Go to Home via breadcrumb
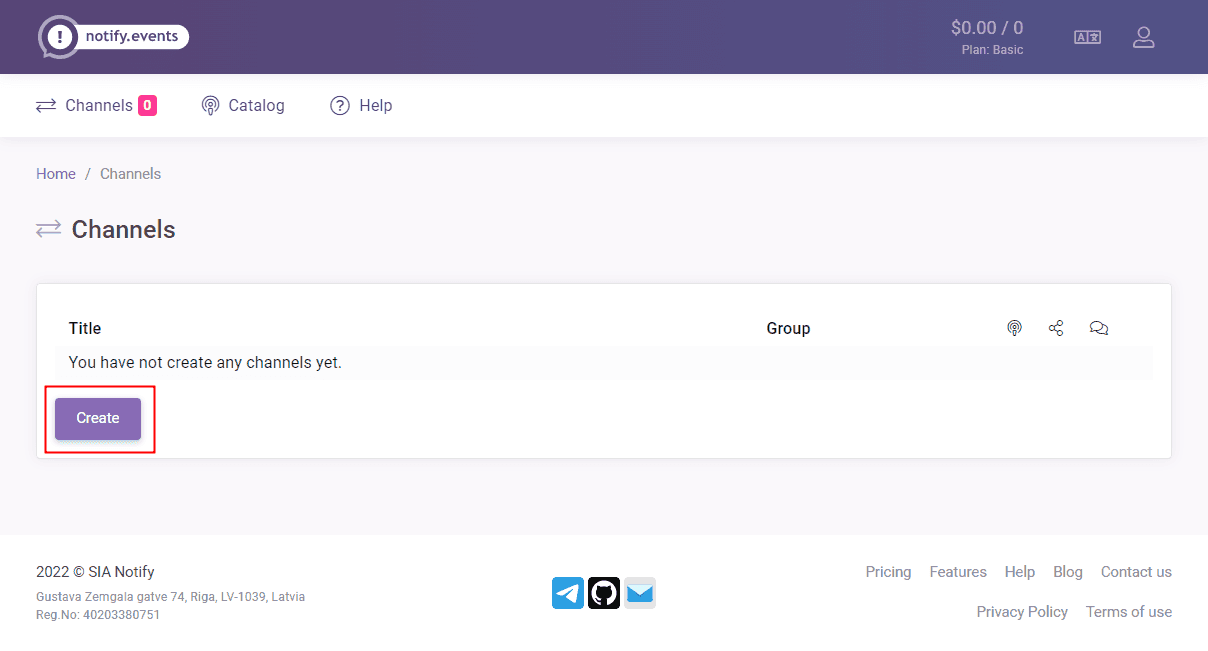The height and width of the screenshot is (651, 1208). coord(56,174)
